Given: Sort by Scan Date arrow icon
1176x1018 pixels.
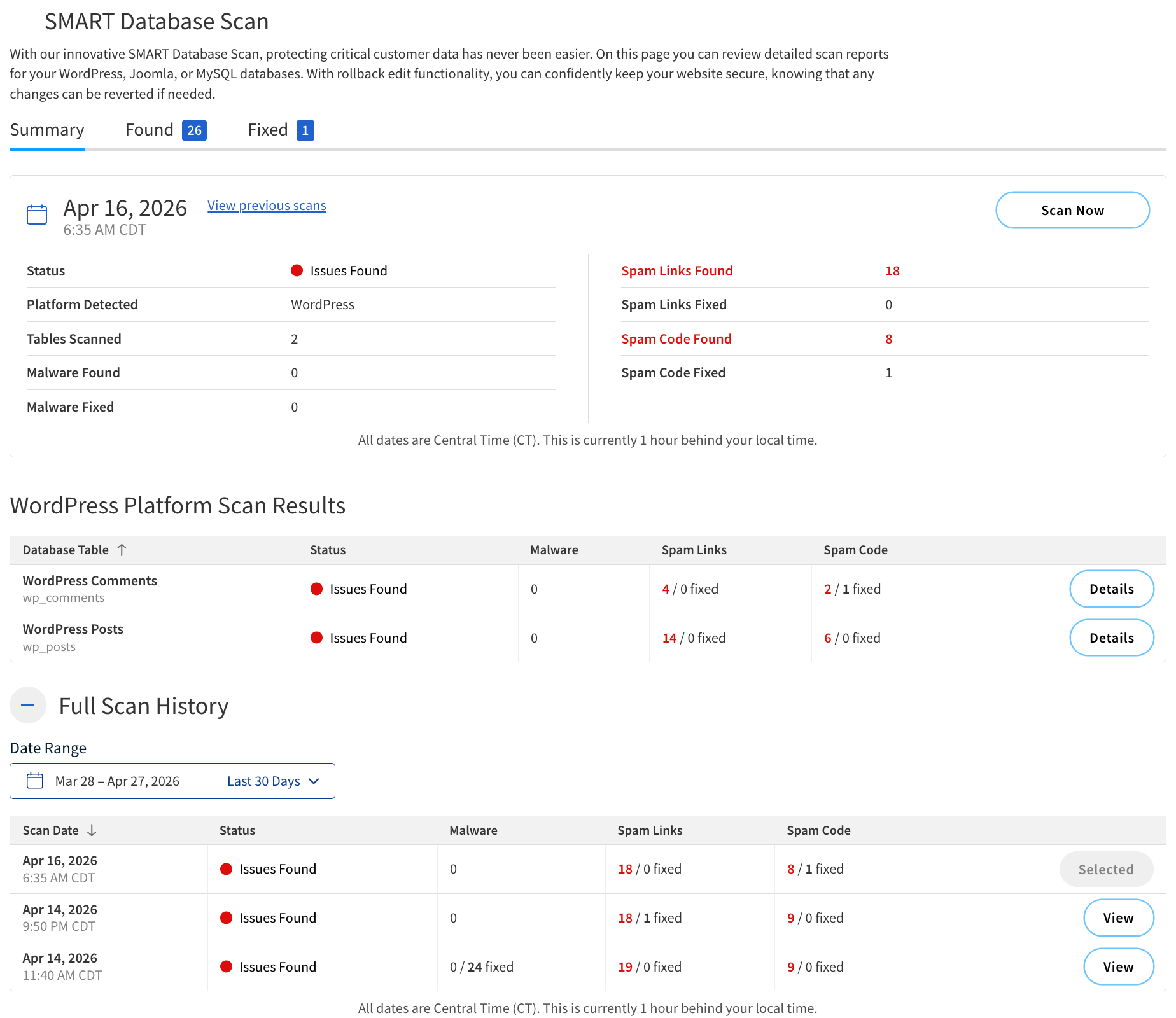Looking at the screenshot, I should click(x=92, y=830).
